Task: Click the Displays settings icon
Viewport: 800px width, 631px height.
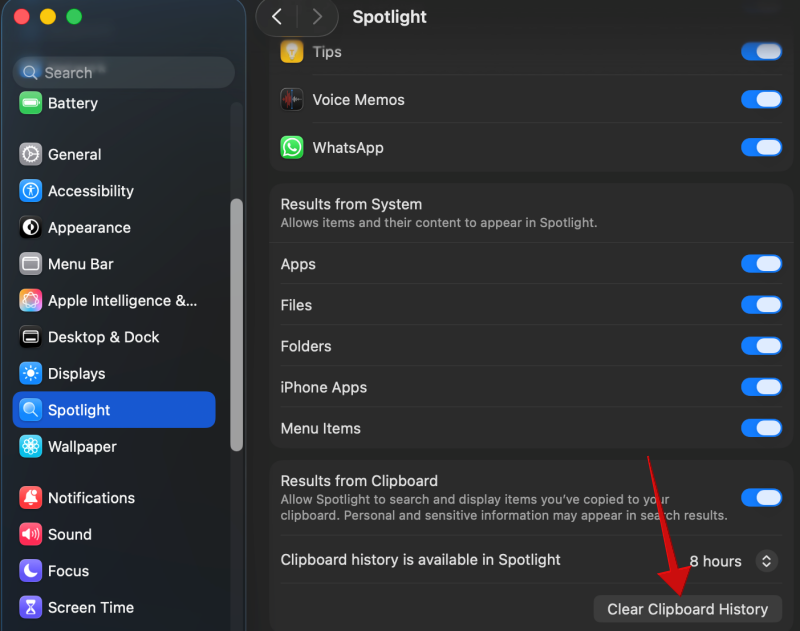Action: [32, 373]
